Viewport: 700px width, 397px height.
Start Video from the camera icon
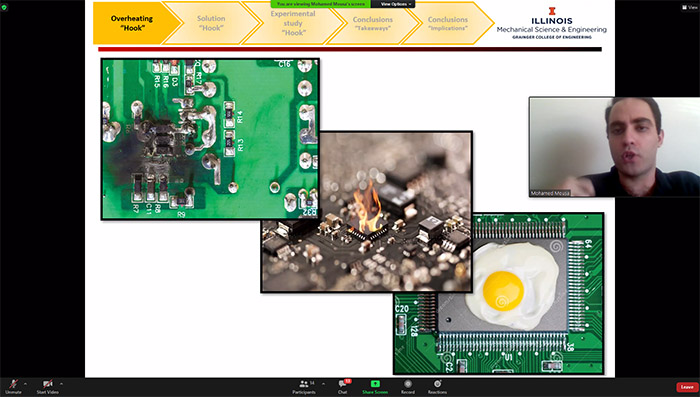click(x=47, y=386)
